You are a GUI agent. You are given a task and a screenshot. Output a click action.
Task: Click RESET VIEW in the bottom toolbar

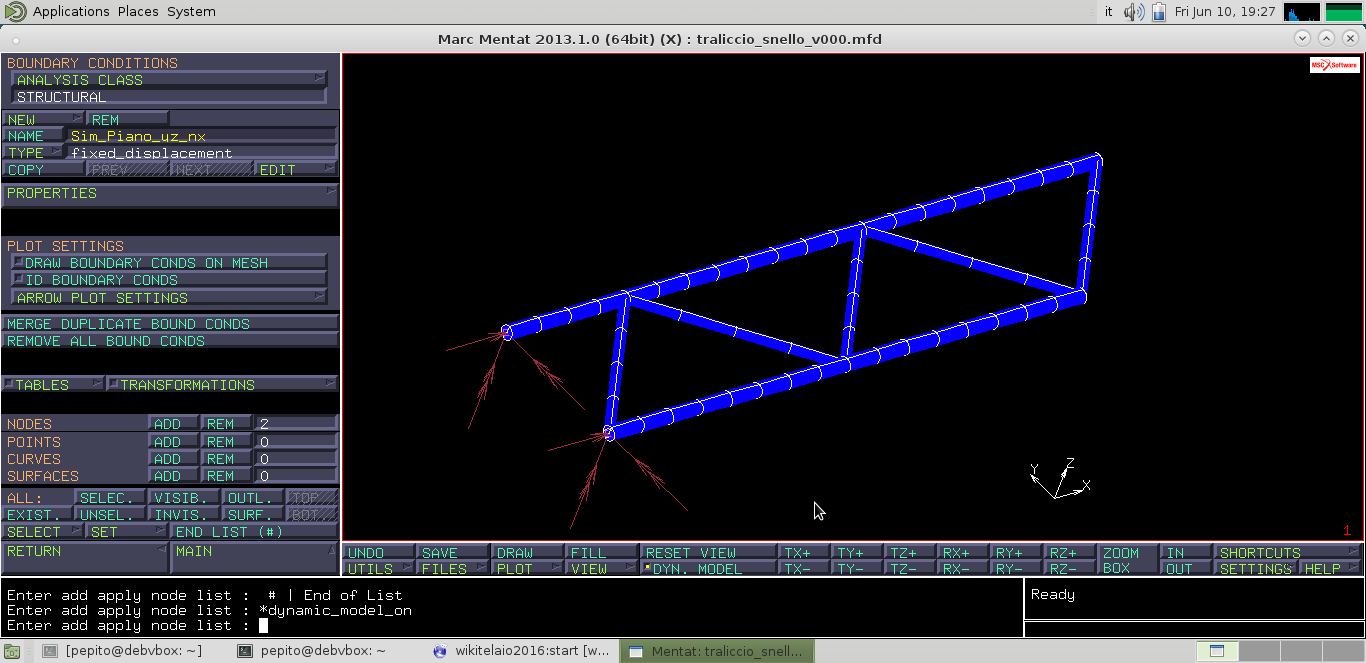(x=708, y=552)
